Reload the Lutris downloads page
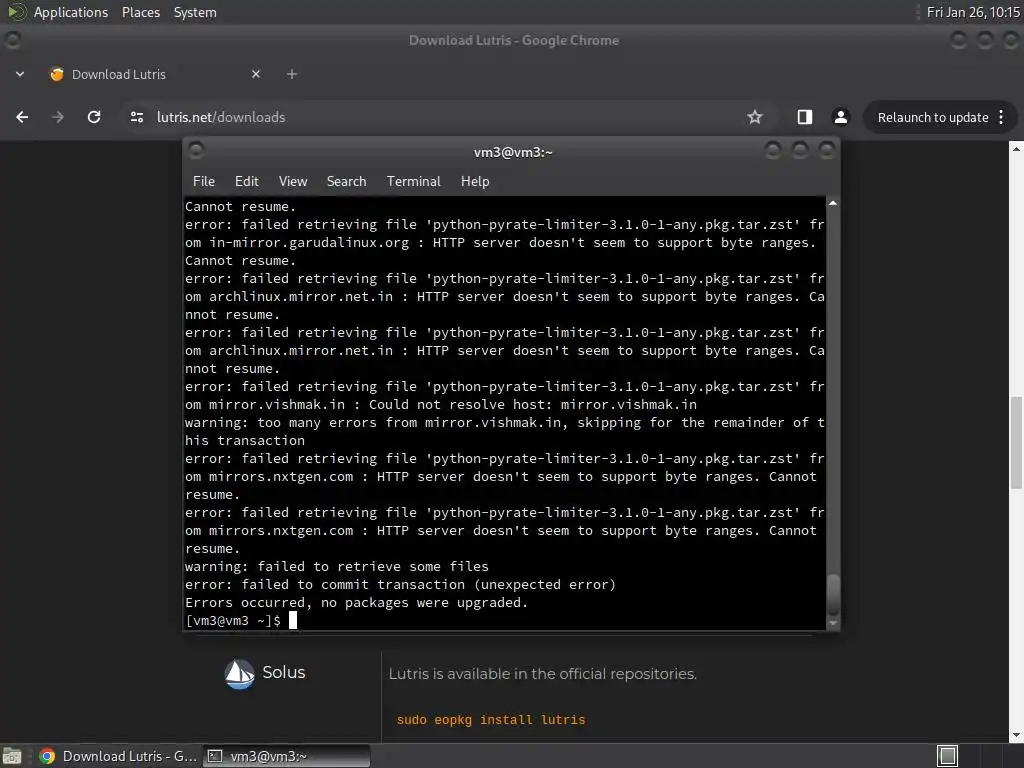 [x=94, y=117]
